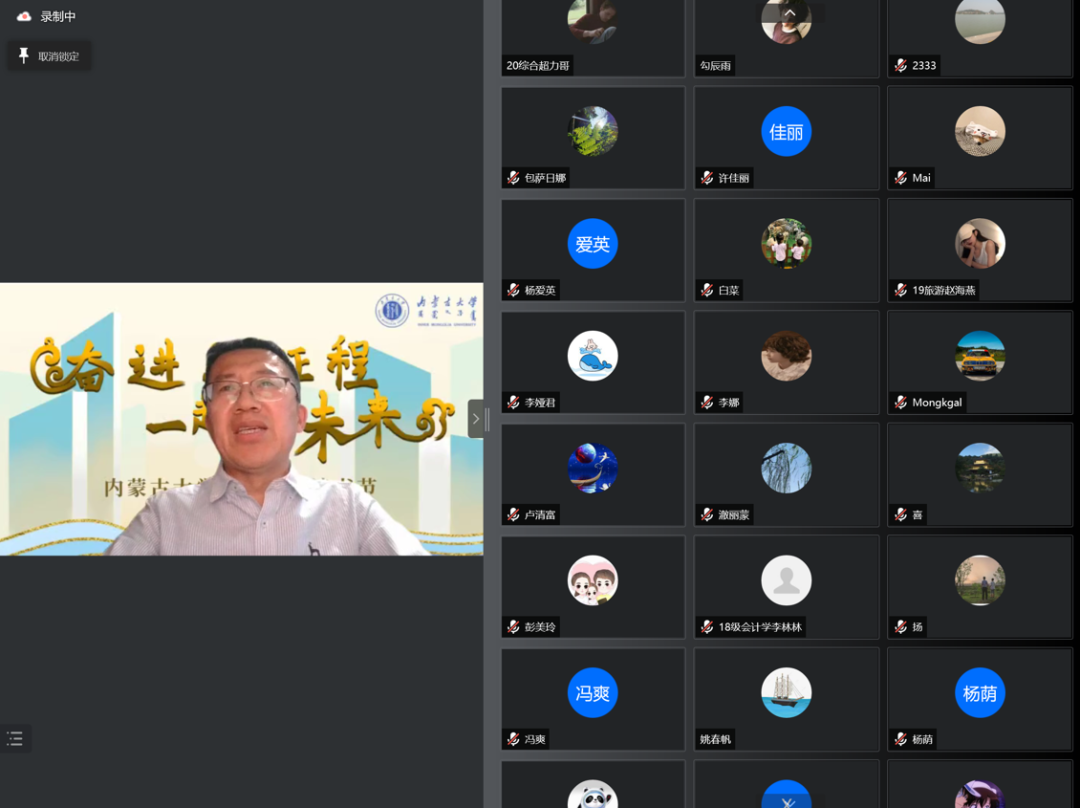1080x808 pixels.
Task: Select the pinned speaker video feed
Action: [x=241, y=419]
